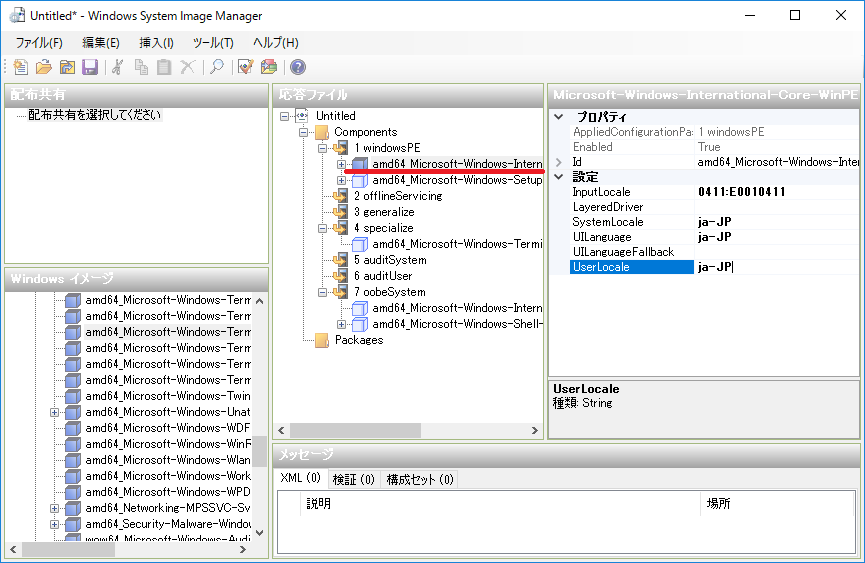Click 配布共有を選択してください in the distribution share pane
Image resolution: width=865 pixels, height=563 pixels.
pos(94,115)
